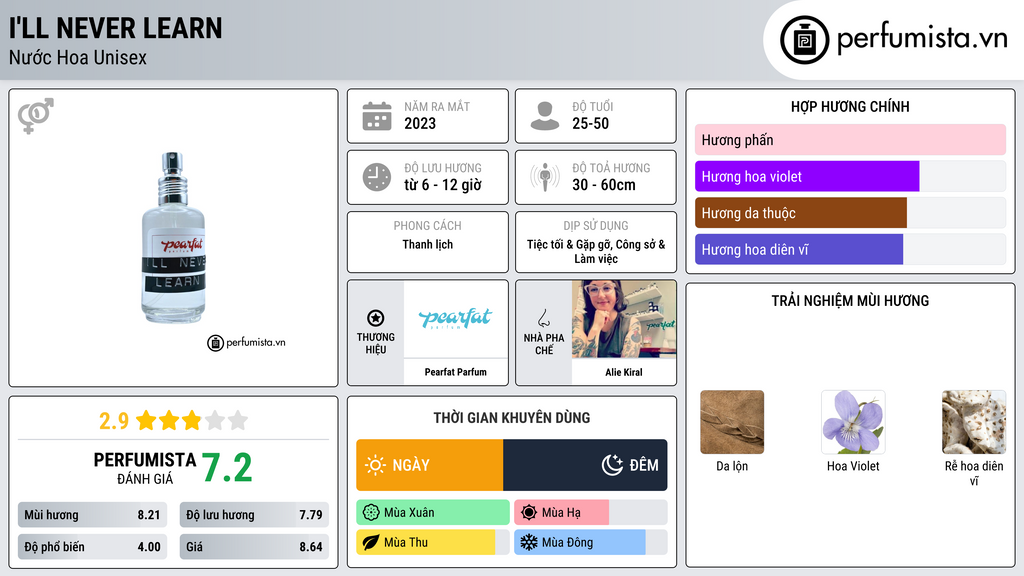Click the Hương hoa violet accord bar
Screen dimensions: 1024x576
850,176
